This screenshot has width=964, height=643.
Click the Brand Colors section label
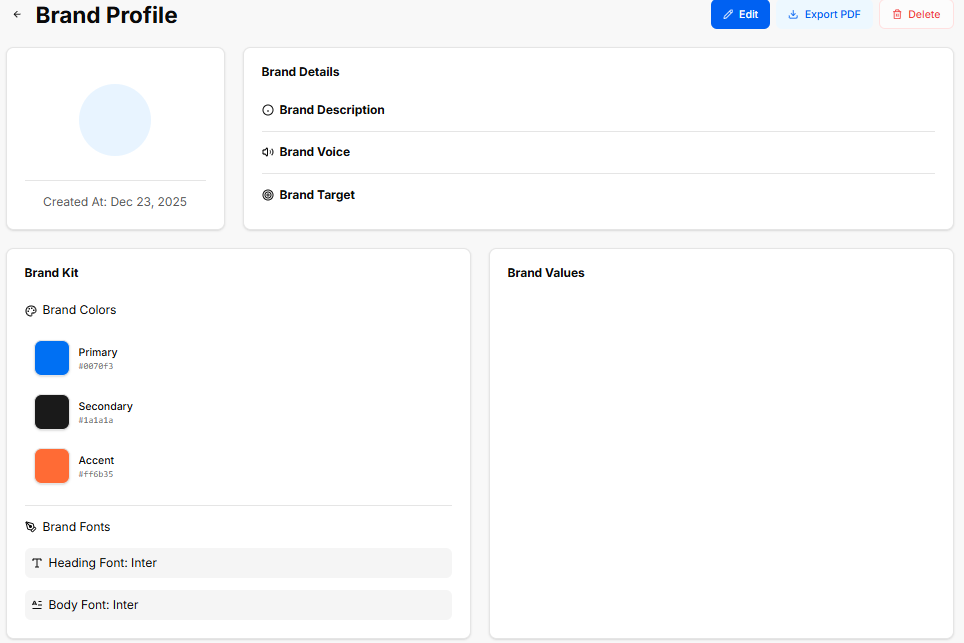click(x=79, y=310)
